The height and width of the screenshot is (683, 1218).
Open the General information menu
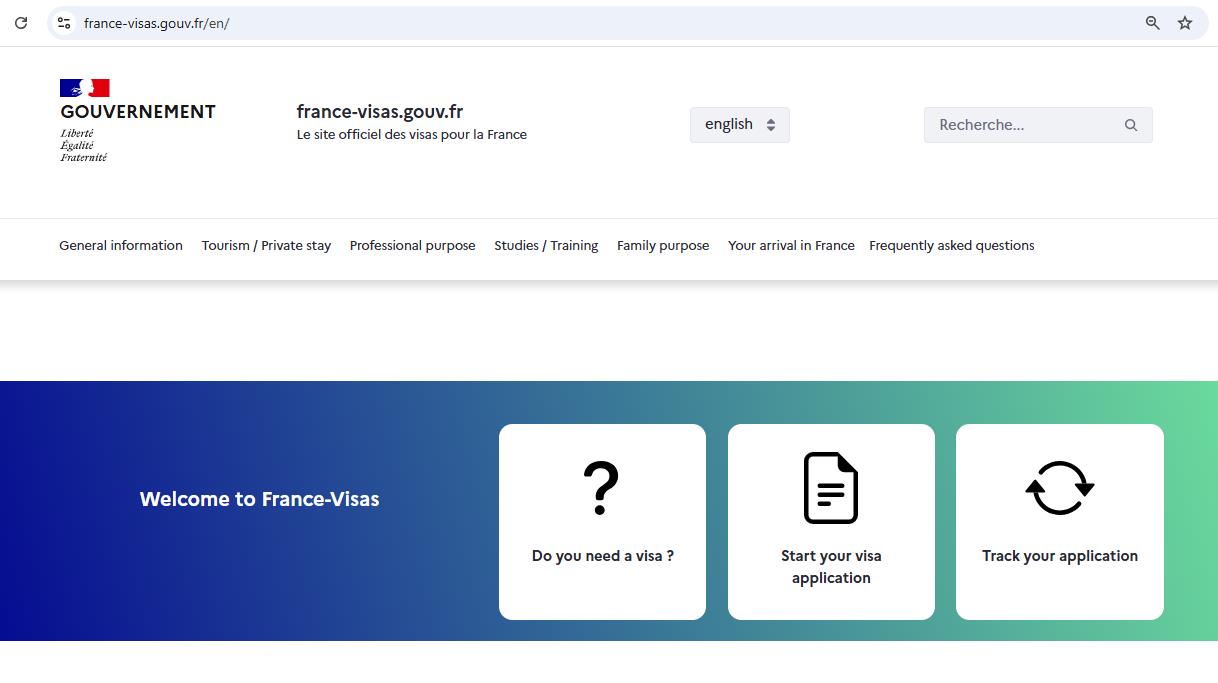pyautogui.click(x=120, y=245)
